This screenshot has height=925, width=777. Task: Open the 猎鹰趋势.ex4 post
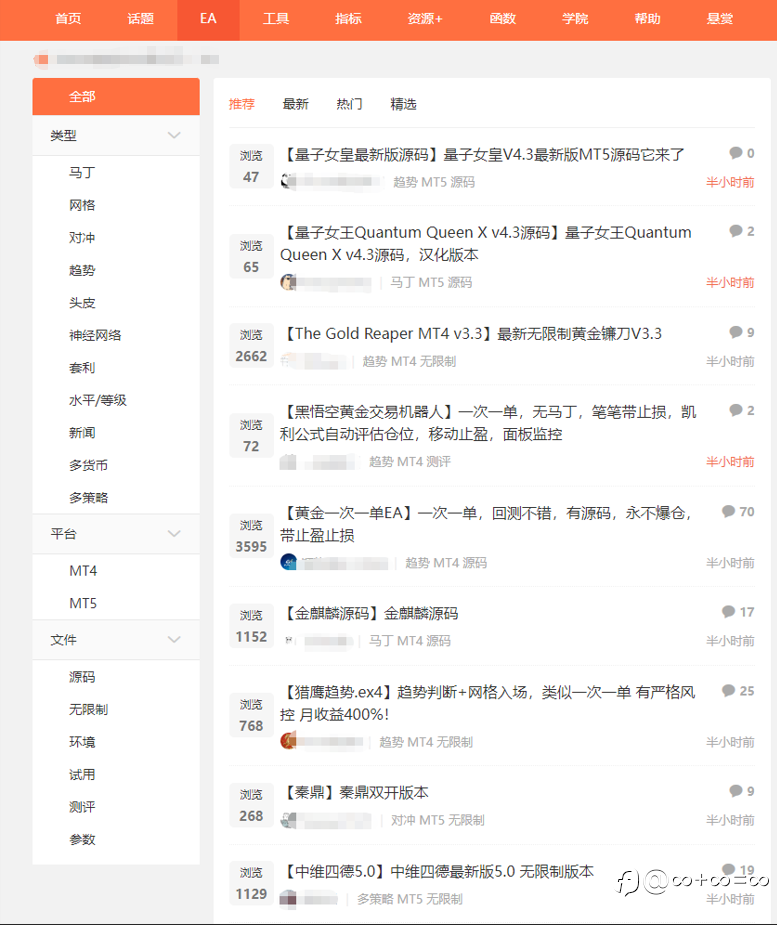(x=488, y=703)
